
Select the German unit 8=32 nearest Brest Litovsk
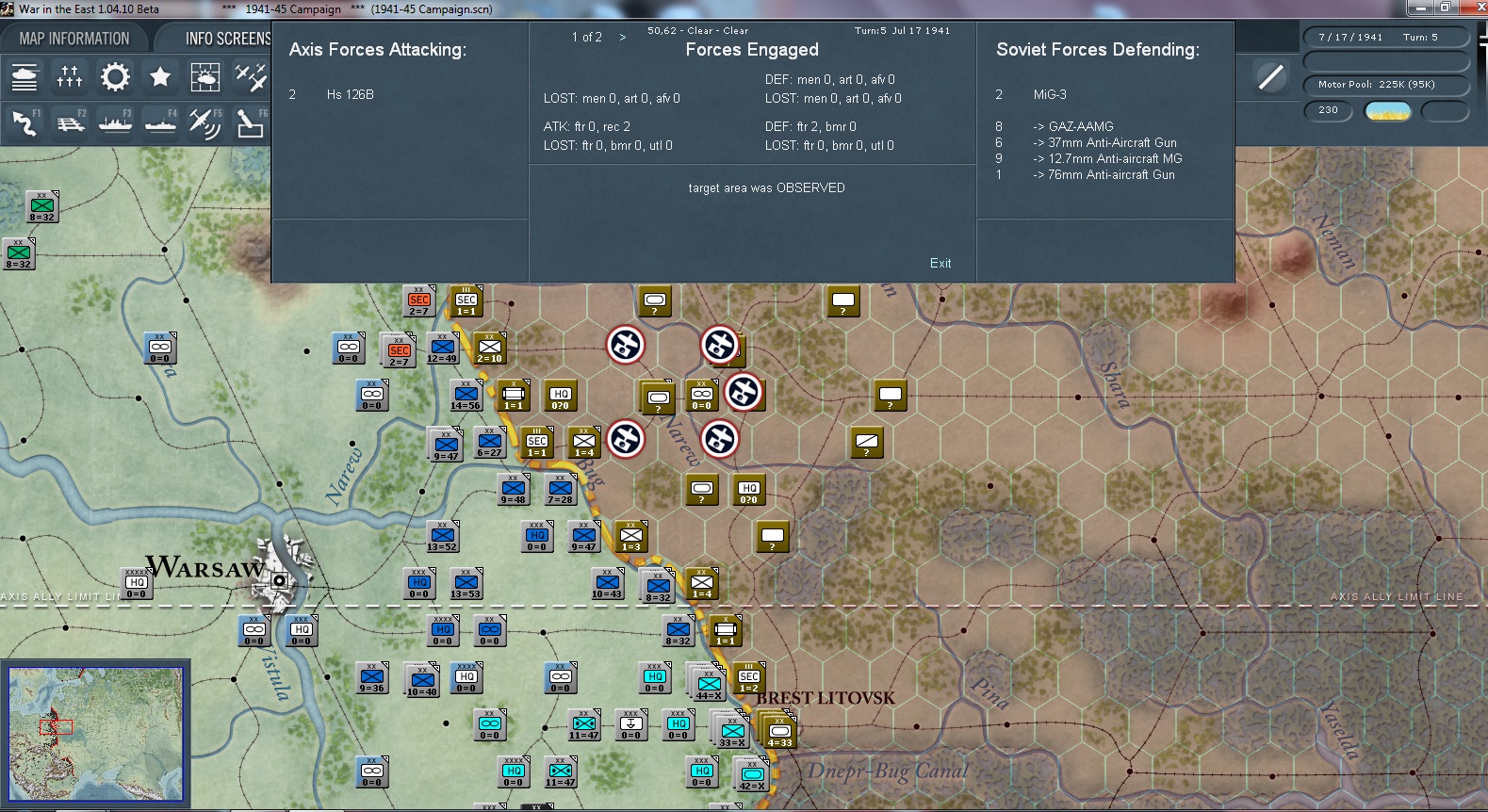[x=678, y=630]
